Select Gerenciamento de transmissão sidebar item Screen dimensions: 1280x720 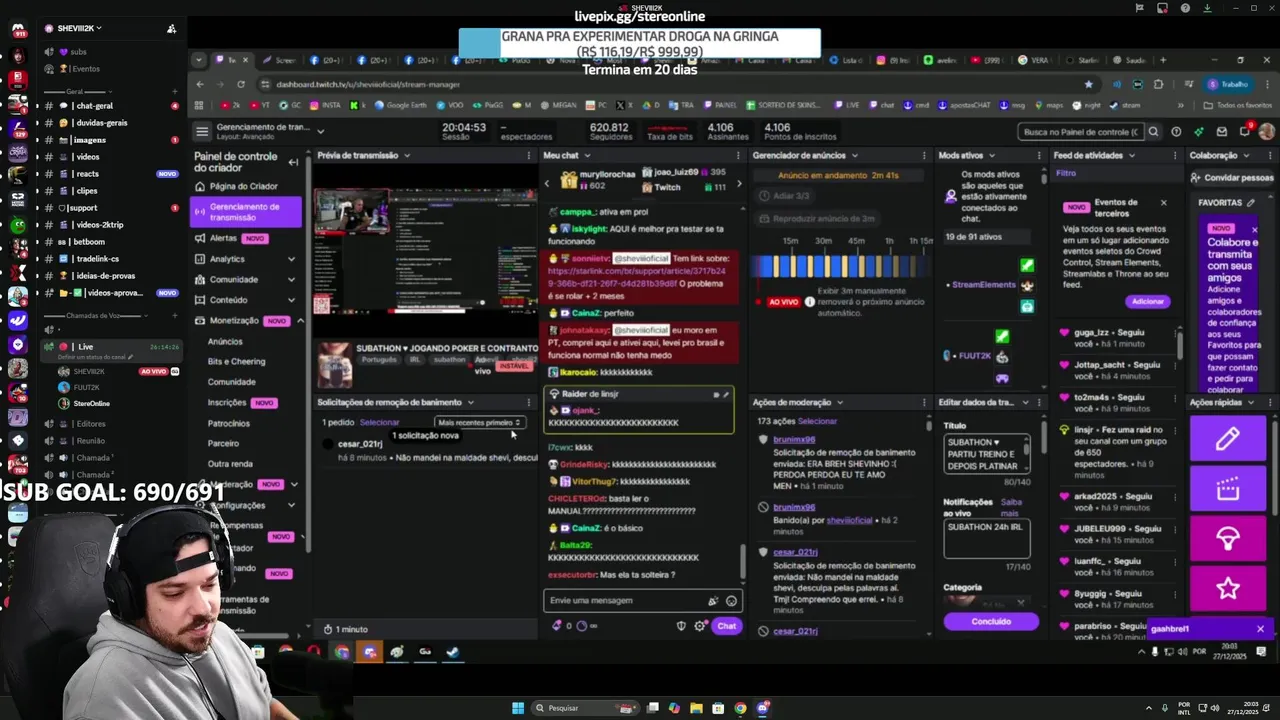click(x=245, y=212)
